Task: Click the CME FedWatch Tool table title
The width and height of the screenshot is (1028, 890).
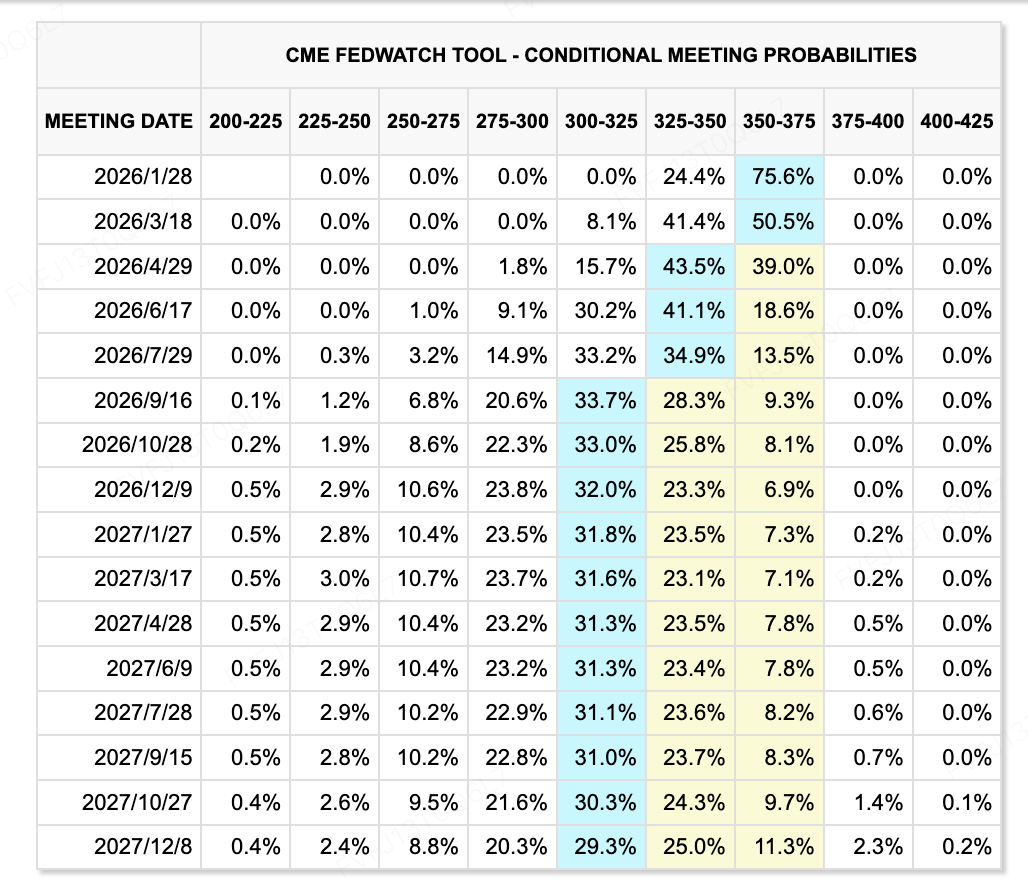Action: click(601, 54)
